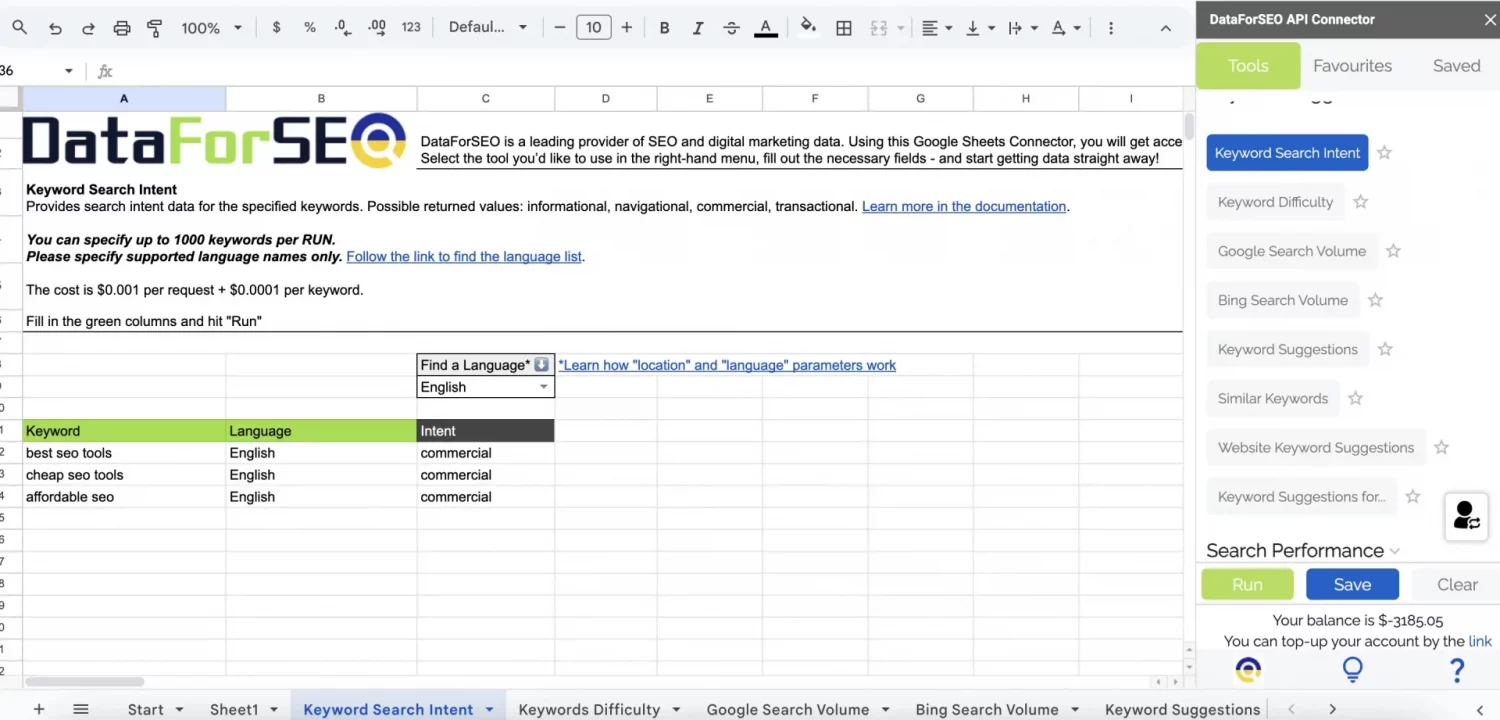Switch to the Google Search Volume sheet tab
Image resolution: width=1500 pixels, height=720 pixels.
[x=798, y=709]
